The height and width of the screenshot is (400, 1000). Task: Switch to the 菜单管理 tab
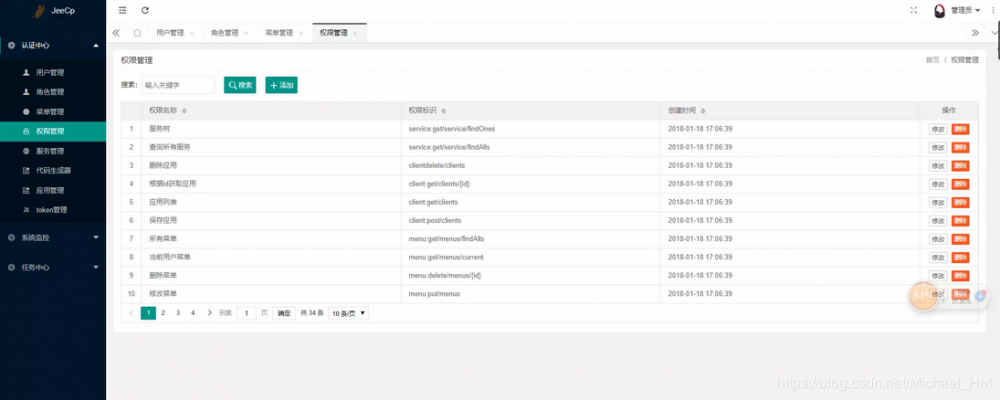point(279,33)
